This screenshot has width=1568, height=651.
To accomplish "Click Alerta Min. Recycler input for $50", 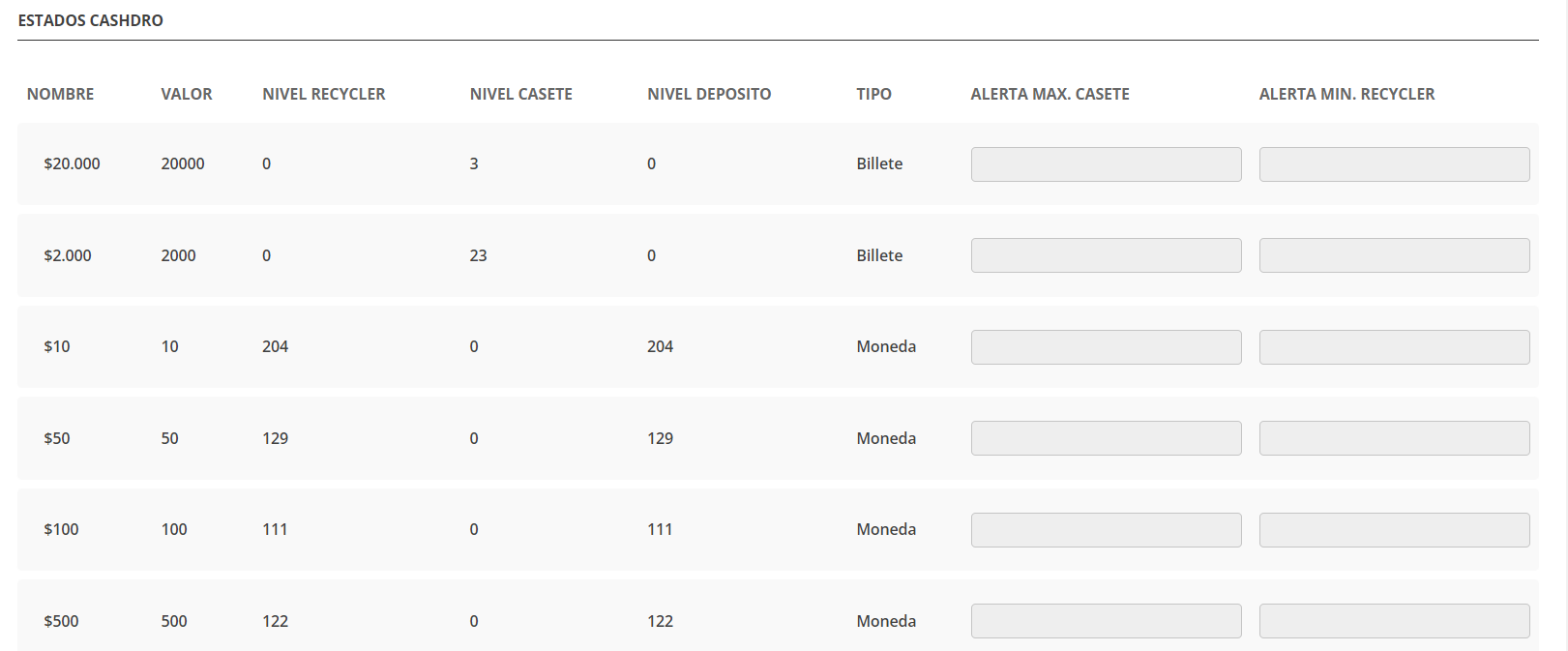I will coord(1394,438).
